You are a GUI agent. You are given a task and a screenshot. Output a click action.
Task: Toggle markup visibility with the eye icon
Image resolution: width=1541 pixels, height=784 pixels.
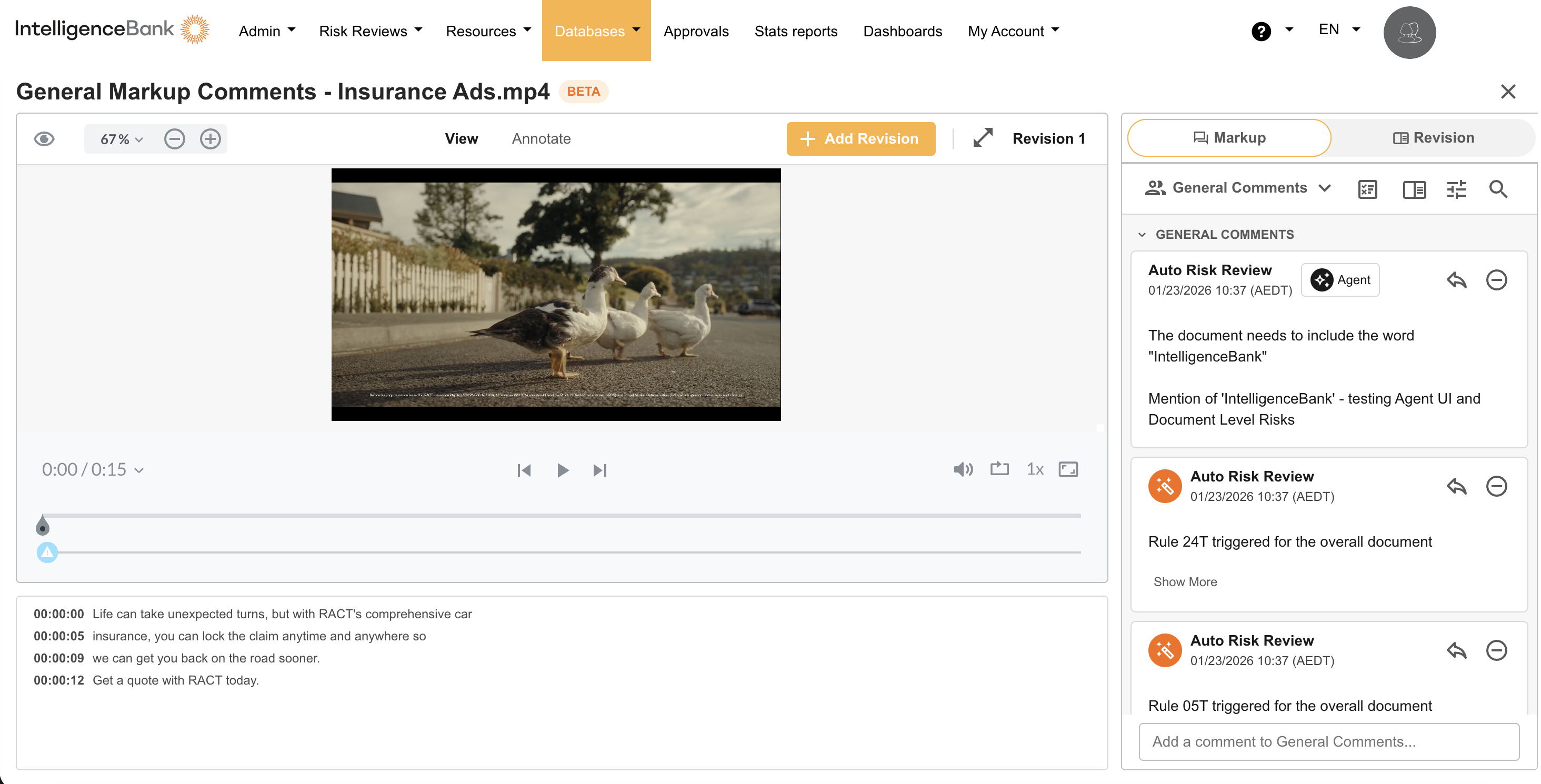click(x=44, y=139)
